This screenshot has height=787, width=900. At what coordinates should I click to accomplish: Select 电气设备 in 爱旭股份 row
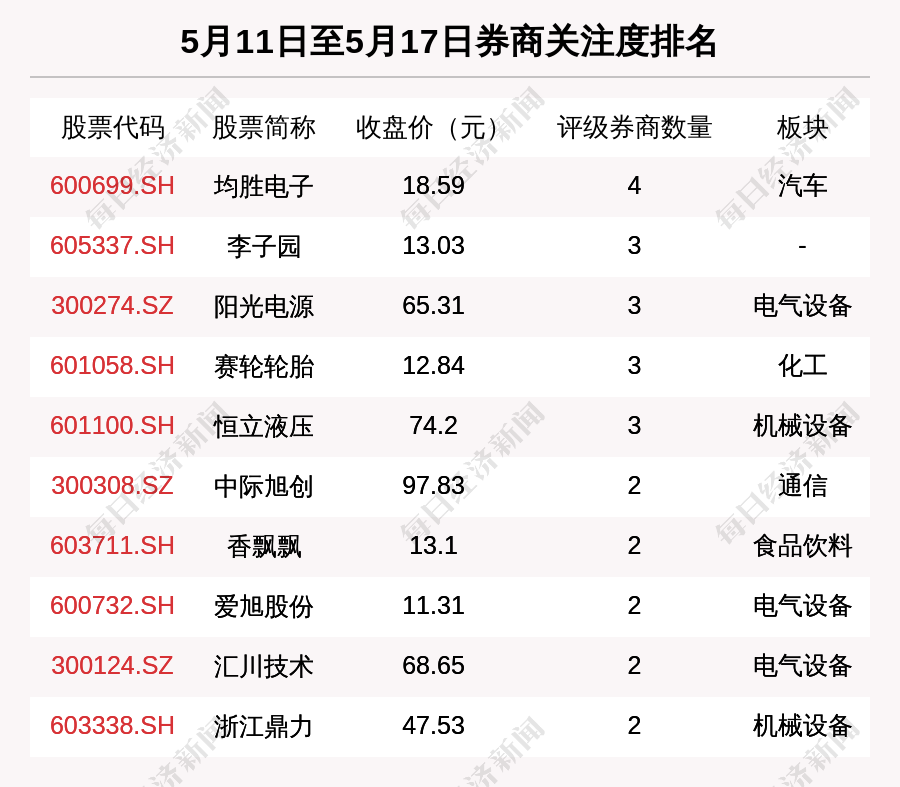[x=802, y=606]
